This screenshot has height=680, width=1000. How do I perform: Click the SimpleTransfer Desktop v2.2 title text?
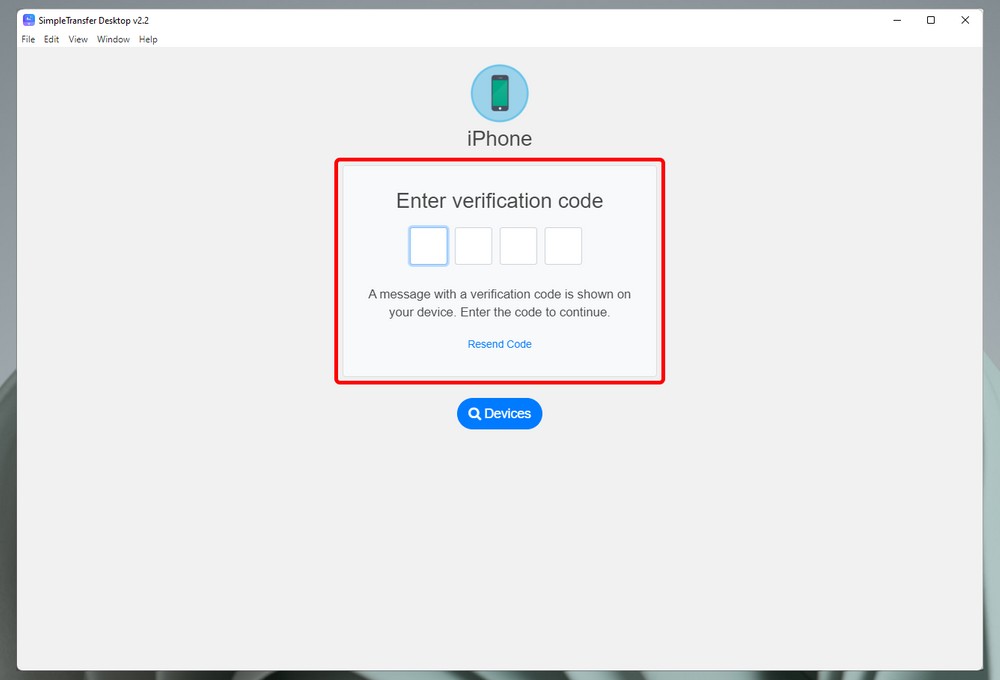coord(94,20)
